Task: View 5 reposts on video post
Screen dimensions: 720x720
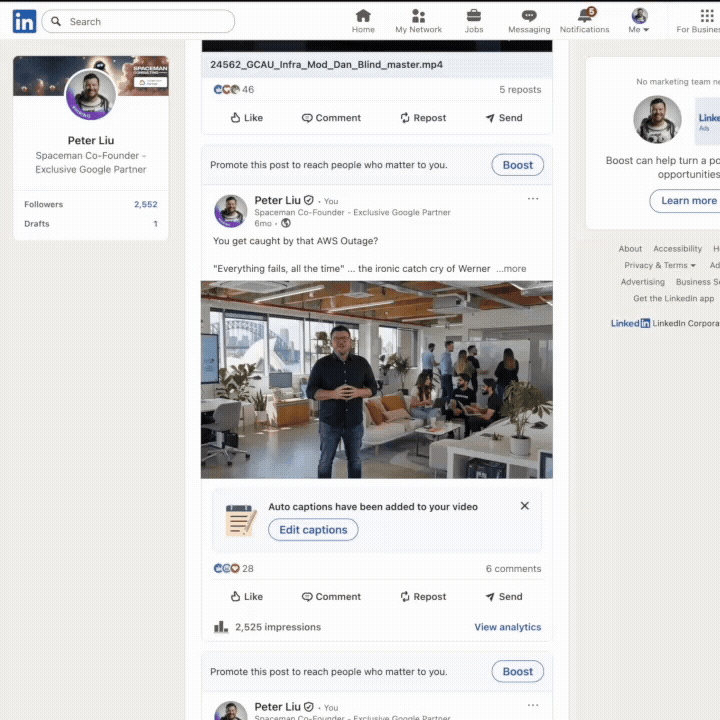Action: point(520,90)
